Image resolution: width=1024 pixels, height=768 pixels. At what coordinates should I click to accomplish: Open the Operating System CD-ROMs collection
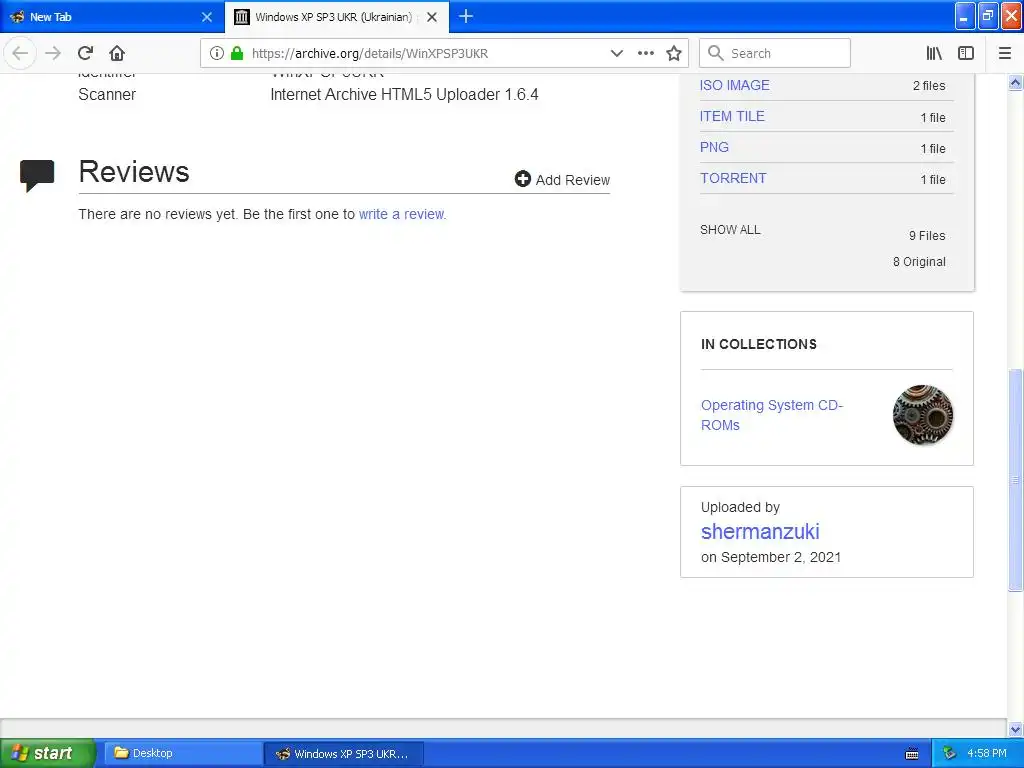pyautogui.click(x=772, y=415)
